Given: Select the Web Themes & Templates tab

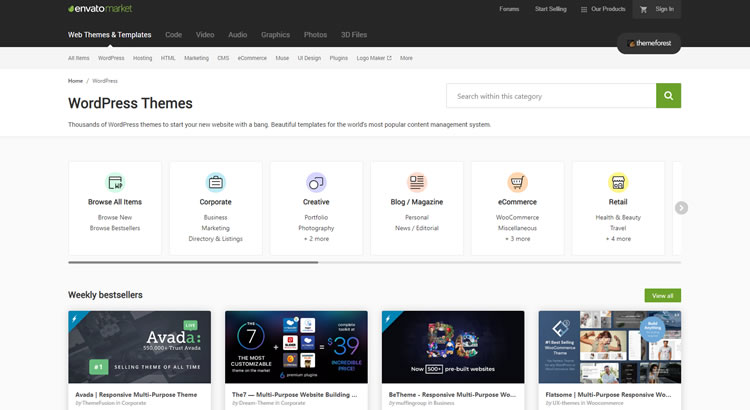Looking at the screenshot, I should 110,35.
